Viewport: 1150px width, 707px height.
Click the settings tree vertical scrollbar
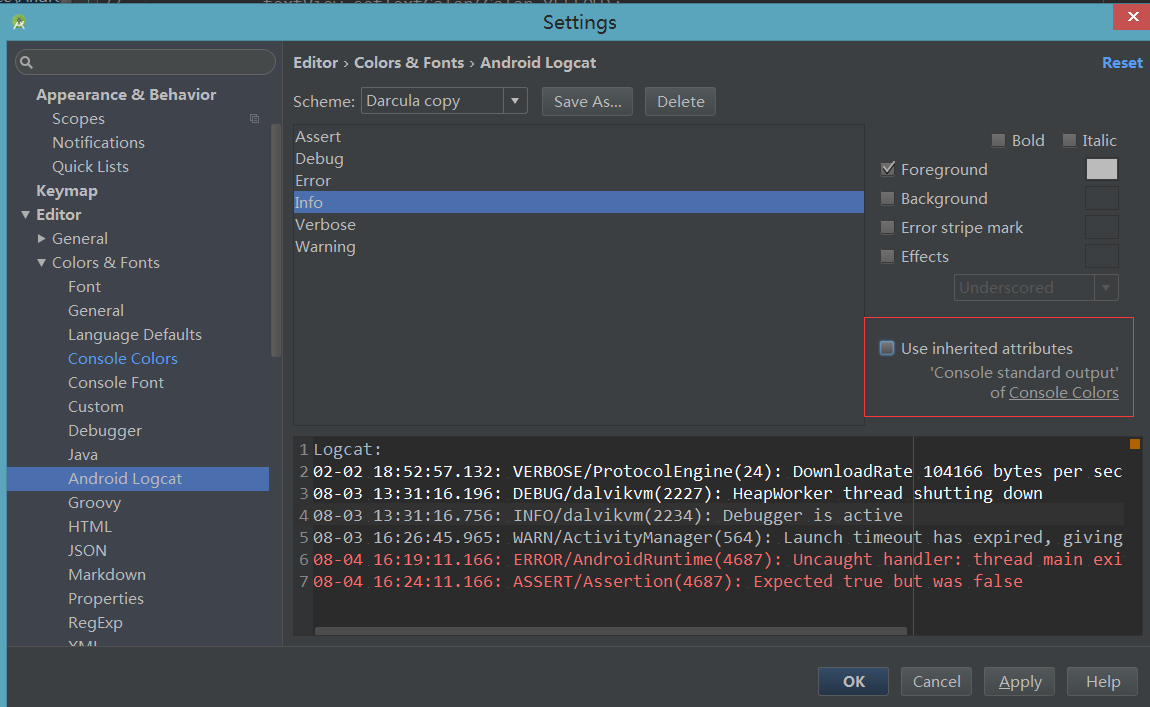(x=276, y=241)
